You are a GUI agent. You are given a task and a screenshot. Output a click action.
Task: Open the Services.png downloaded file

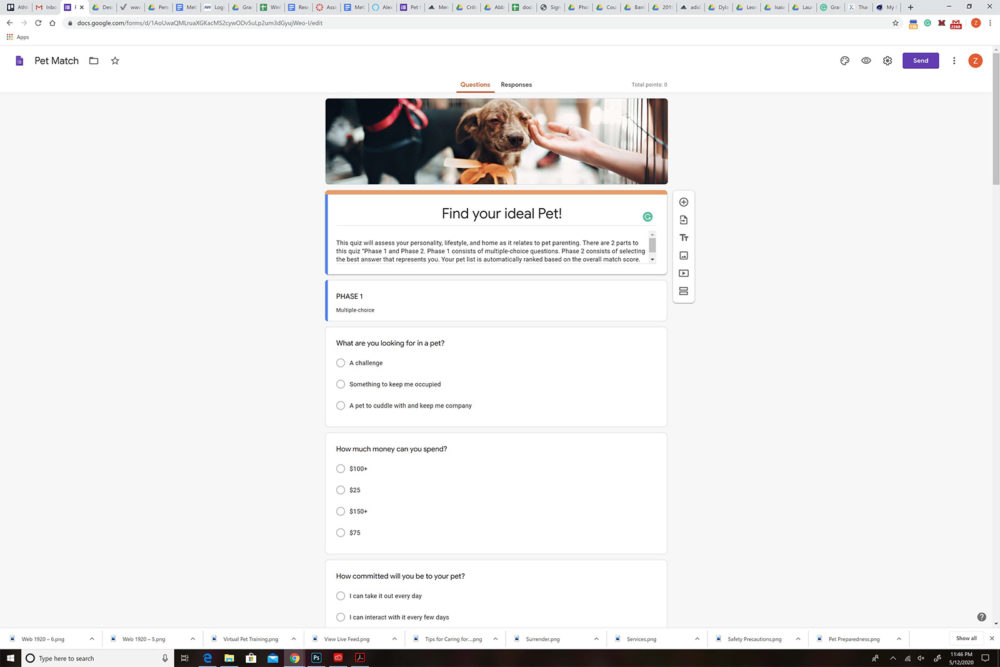(641, 639)
